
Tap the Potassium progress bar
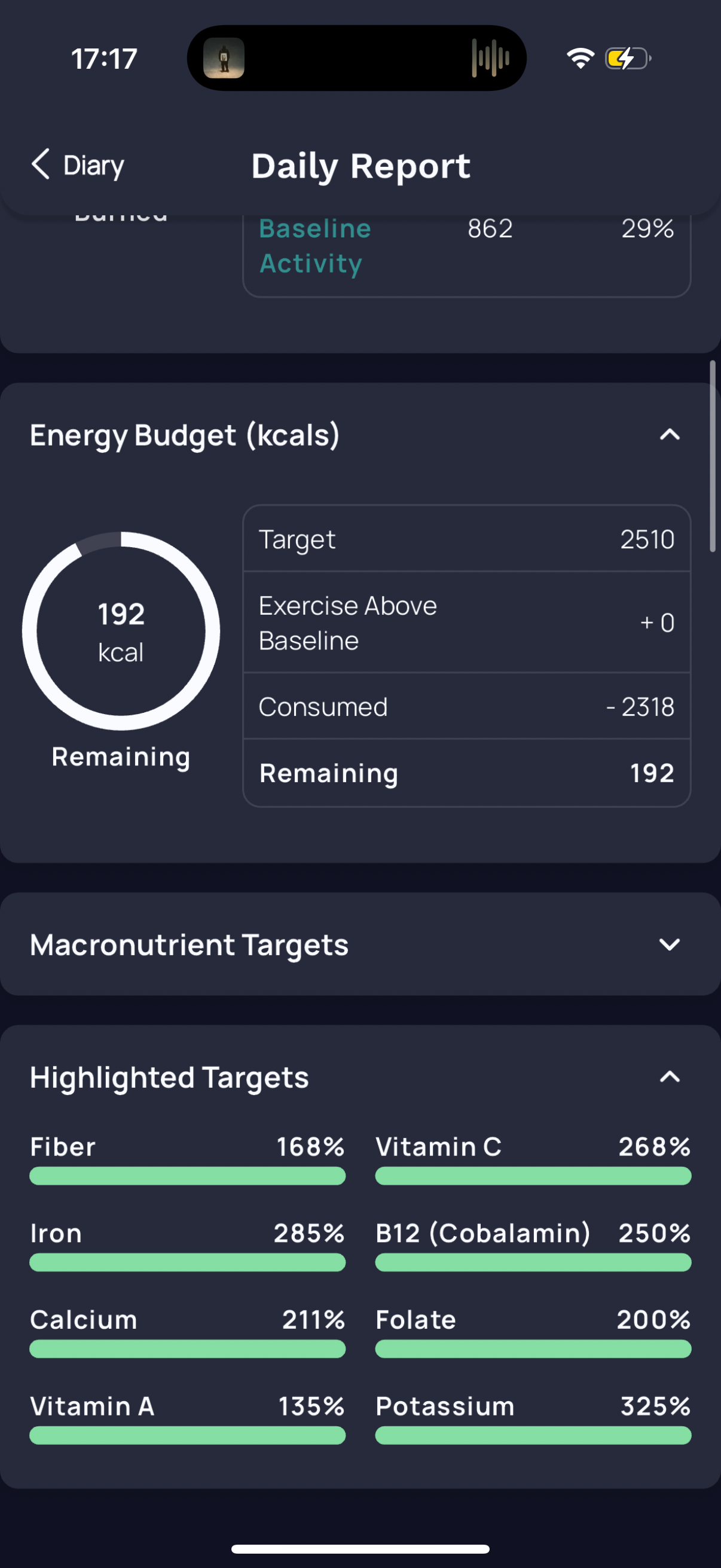(533, 1435)
